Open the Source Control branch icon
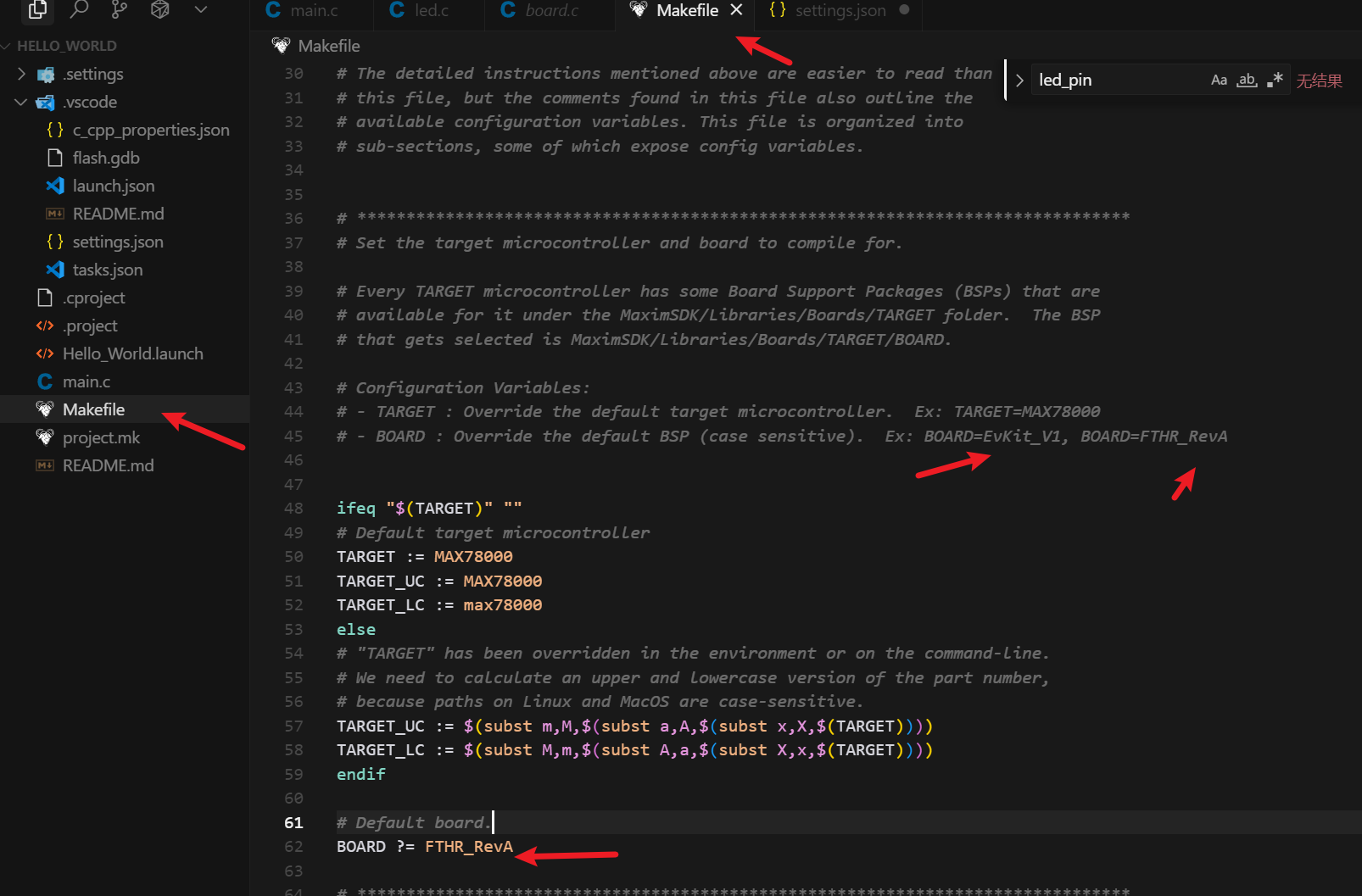The height and width of the screenshot is (896, 1362). (120, 9)
